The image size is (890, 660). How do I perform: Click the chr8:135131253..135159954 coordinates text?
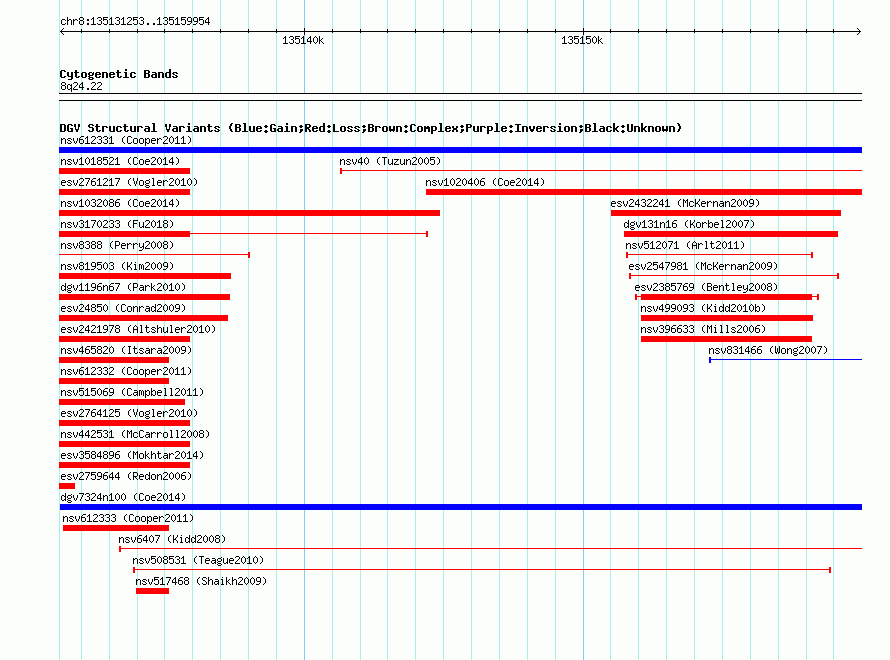pos(135,21)
